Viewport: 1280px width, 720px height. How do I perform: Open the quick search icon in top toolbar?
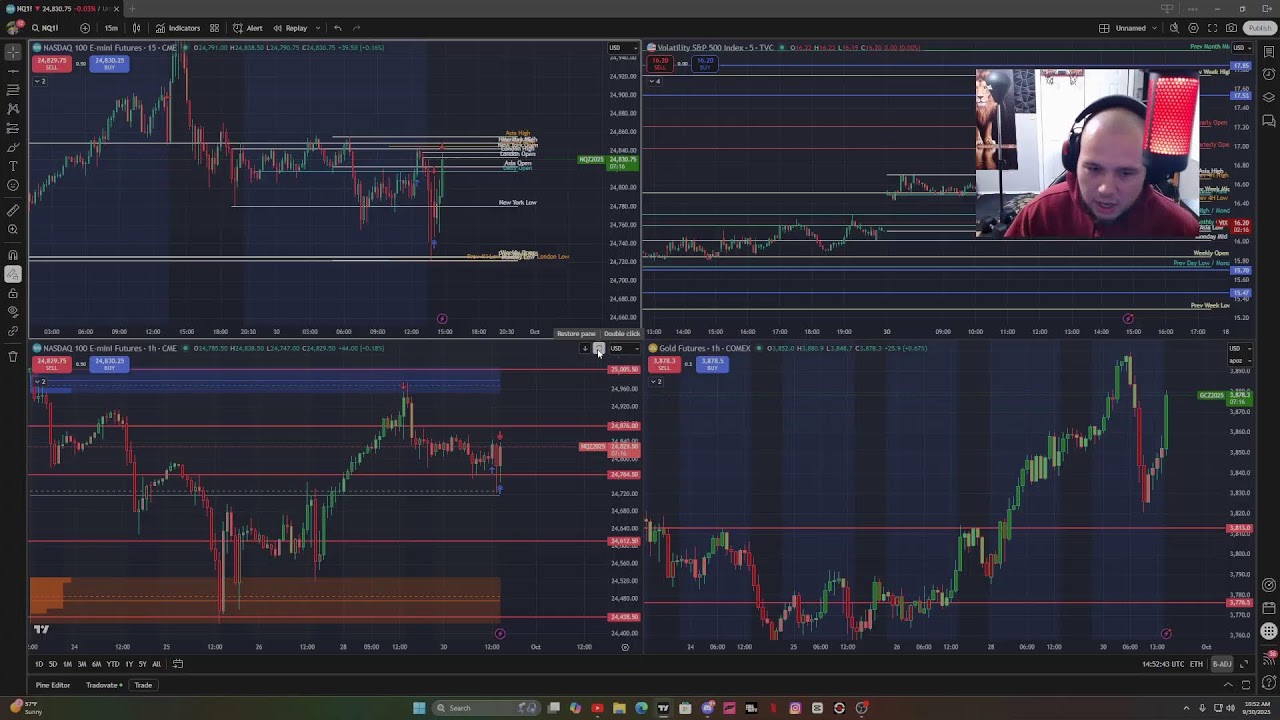pyautogui.click(x=1175, y=28)
